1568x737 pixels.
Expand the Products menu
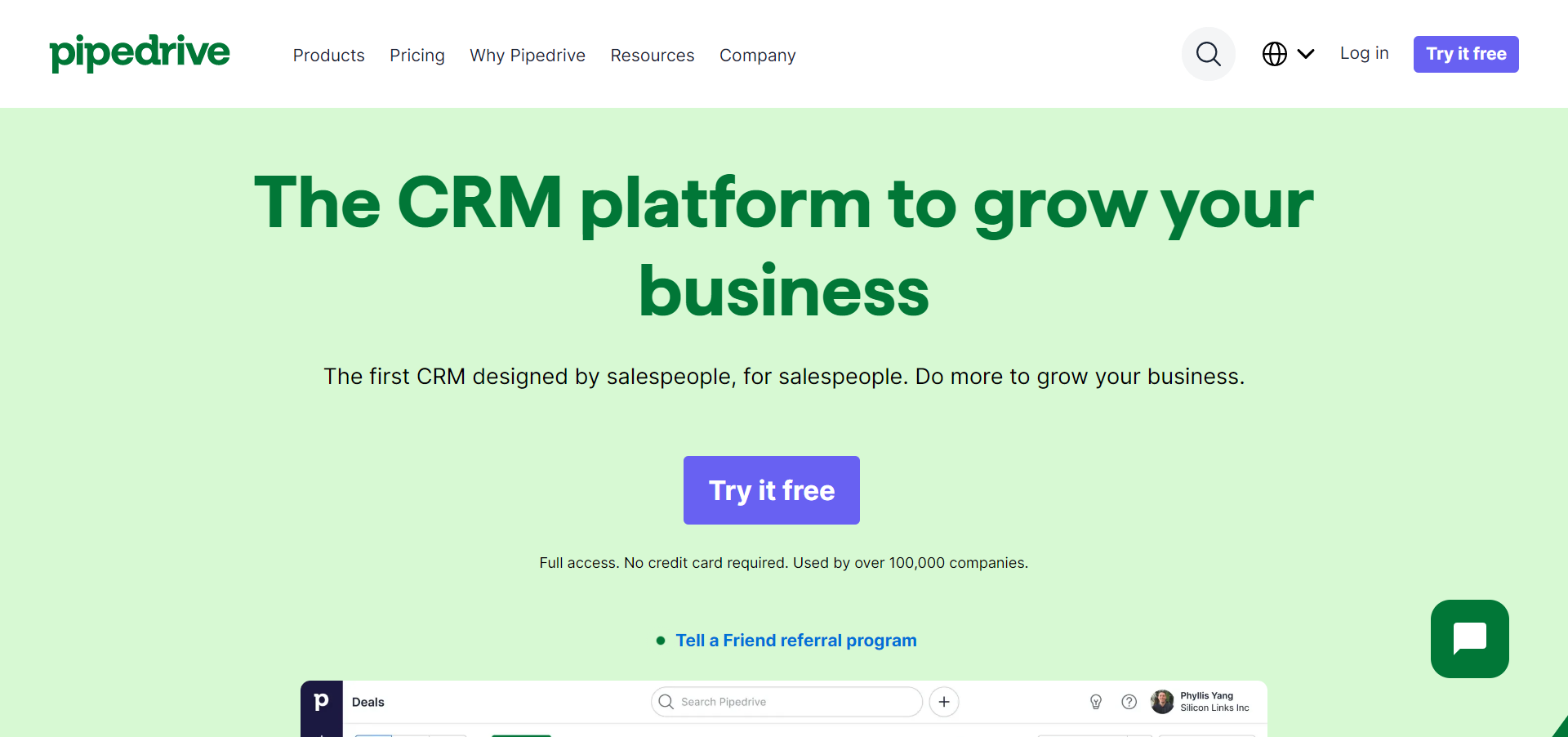point(328,56)
